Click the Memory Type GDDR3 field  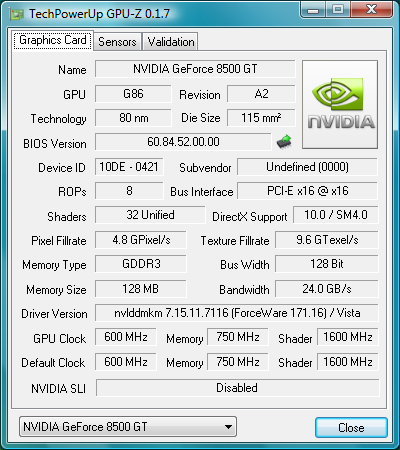[141, 264]
